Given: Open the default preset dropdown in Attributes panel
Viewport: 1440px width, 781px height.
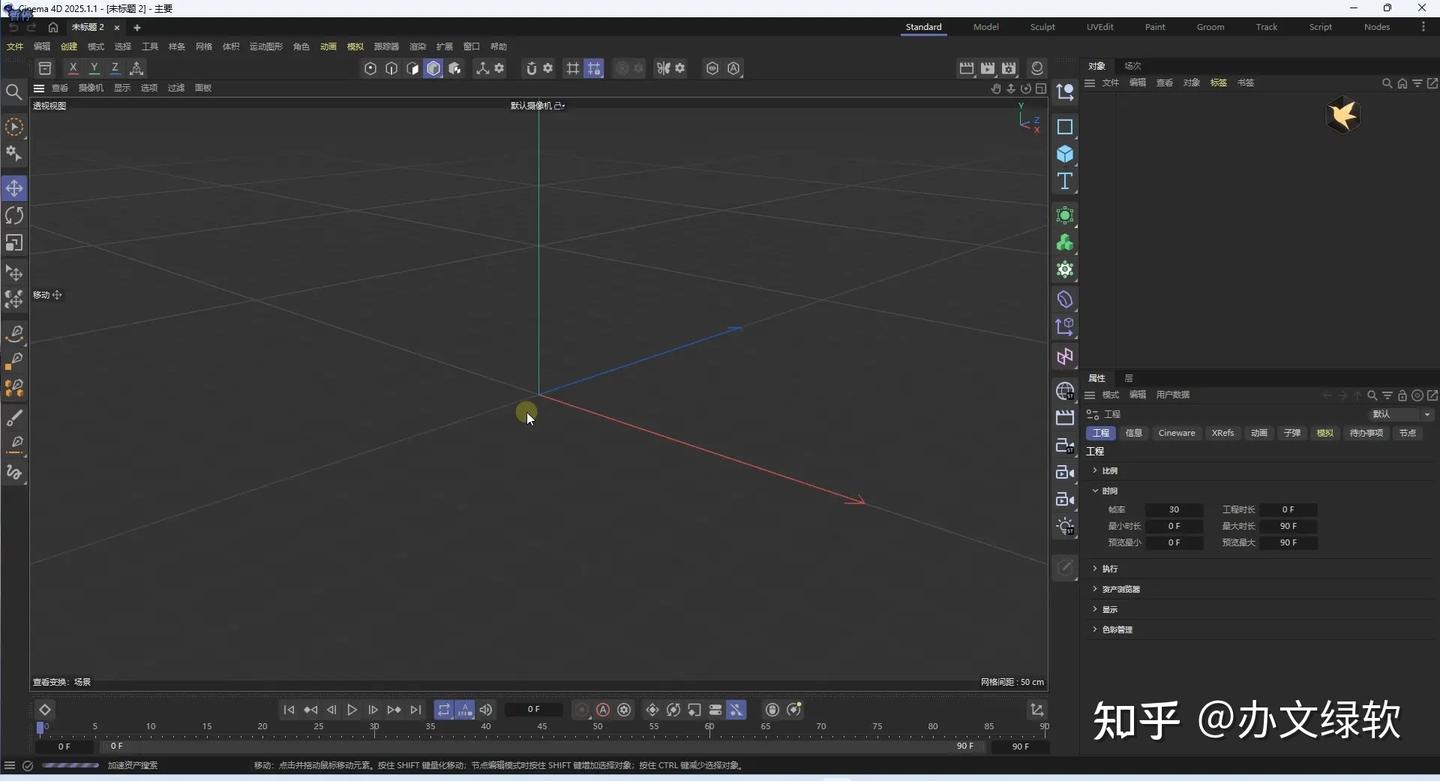Looking at the screenshot, I should click(1400, 414).
